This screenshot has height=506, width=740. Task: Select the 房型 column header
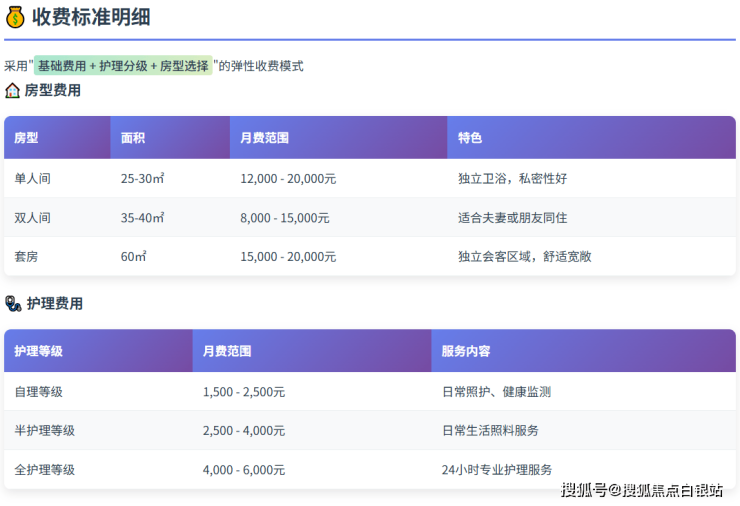(26, 138)
